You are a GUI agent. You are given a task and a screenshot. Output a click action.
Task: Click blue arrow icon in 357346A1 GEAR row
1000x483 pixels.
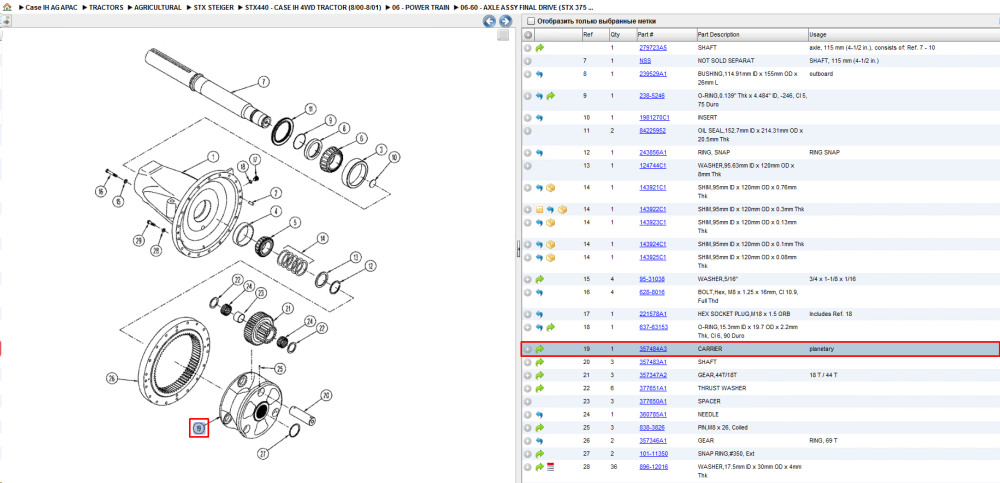540,441
